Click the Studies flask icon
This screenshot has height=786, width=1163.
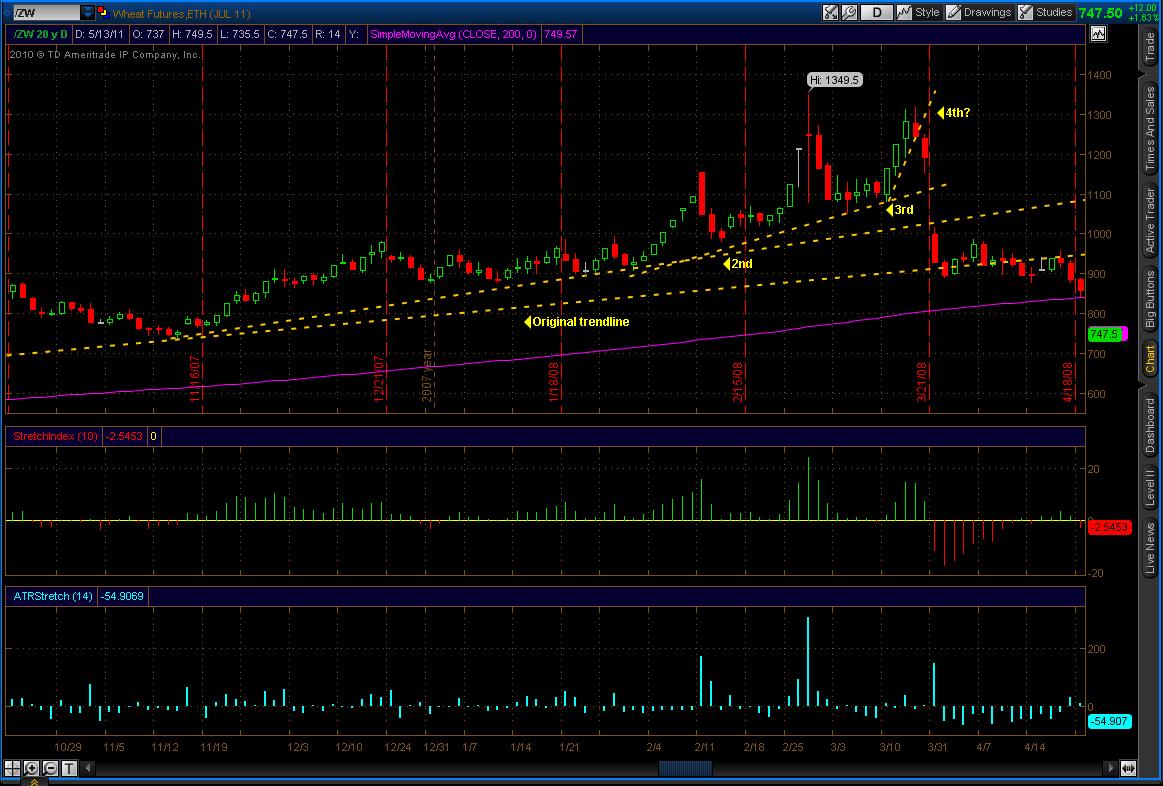coord(1025,13)
